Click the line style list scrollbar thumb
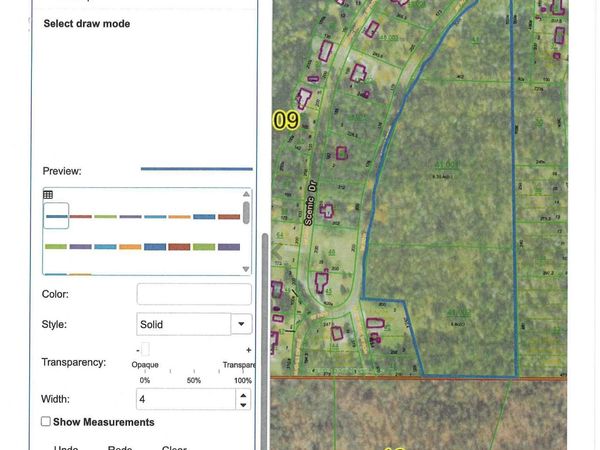Viewport: 600px width, 450px height. 246,213
